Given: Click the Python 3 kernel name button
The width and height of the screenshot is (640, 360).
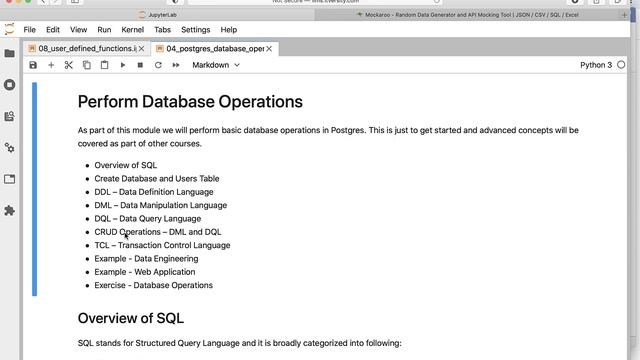Looking at the screenshot, I should pyautogui.click(x=596, y=65).
